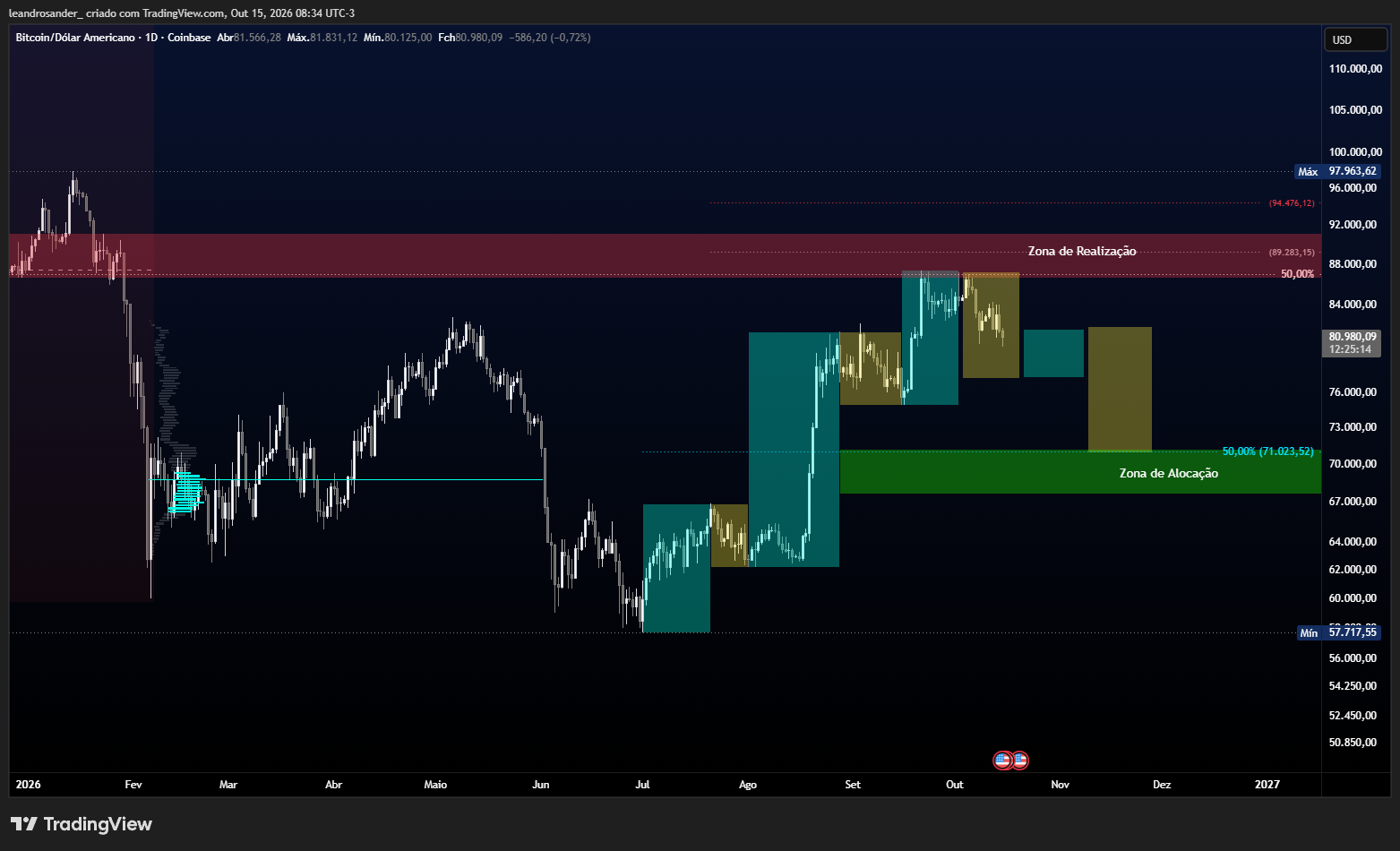Screen dimensions: 1400x851
Task: Select the green allocation zone rectangle
Action: [x=1080, y=472]
